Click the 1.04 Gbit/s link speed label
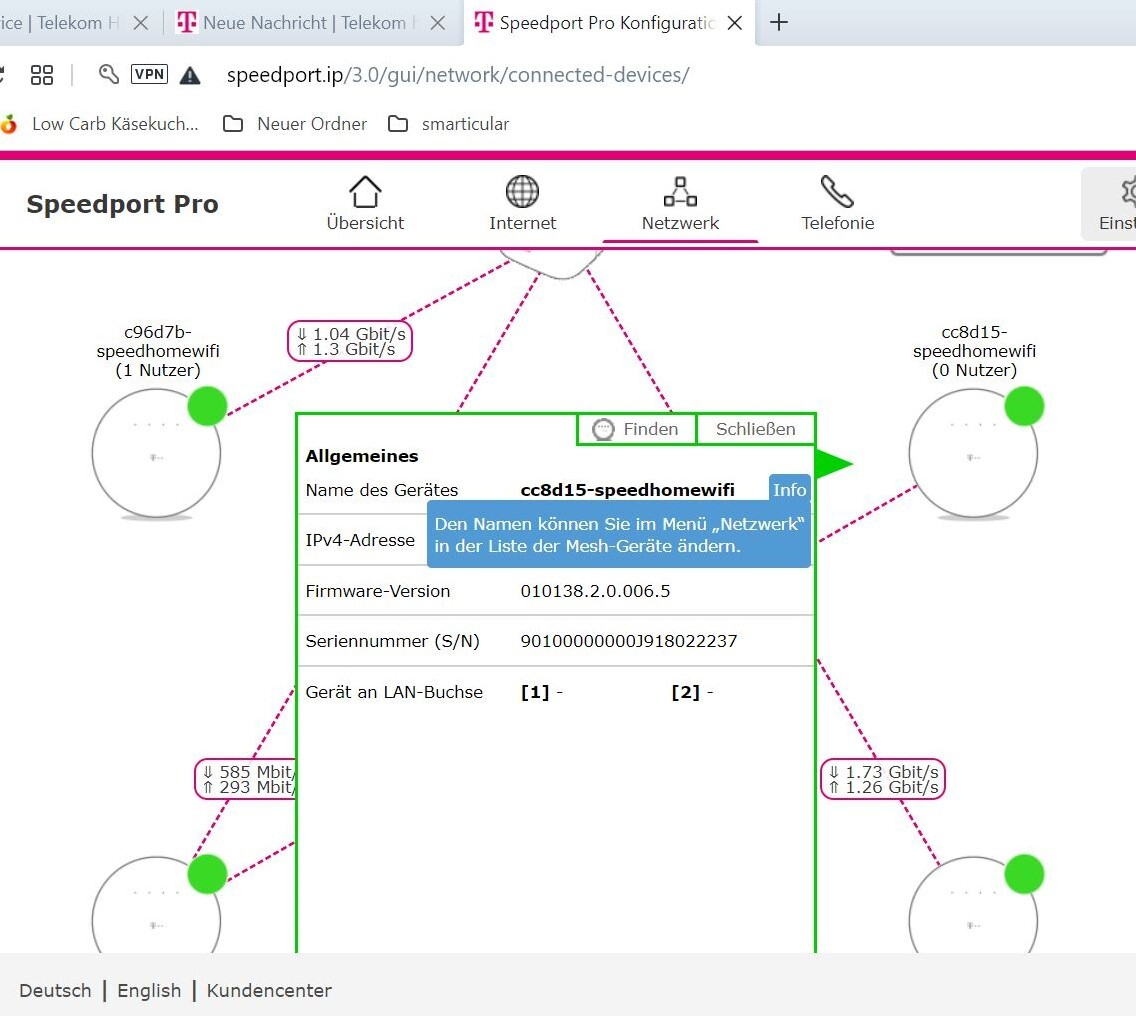Image resolution: width=1136 pixels, height=1016 pixels. [350, 341]
